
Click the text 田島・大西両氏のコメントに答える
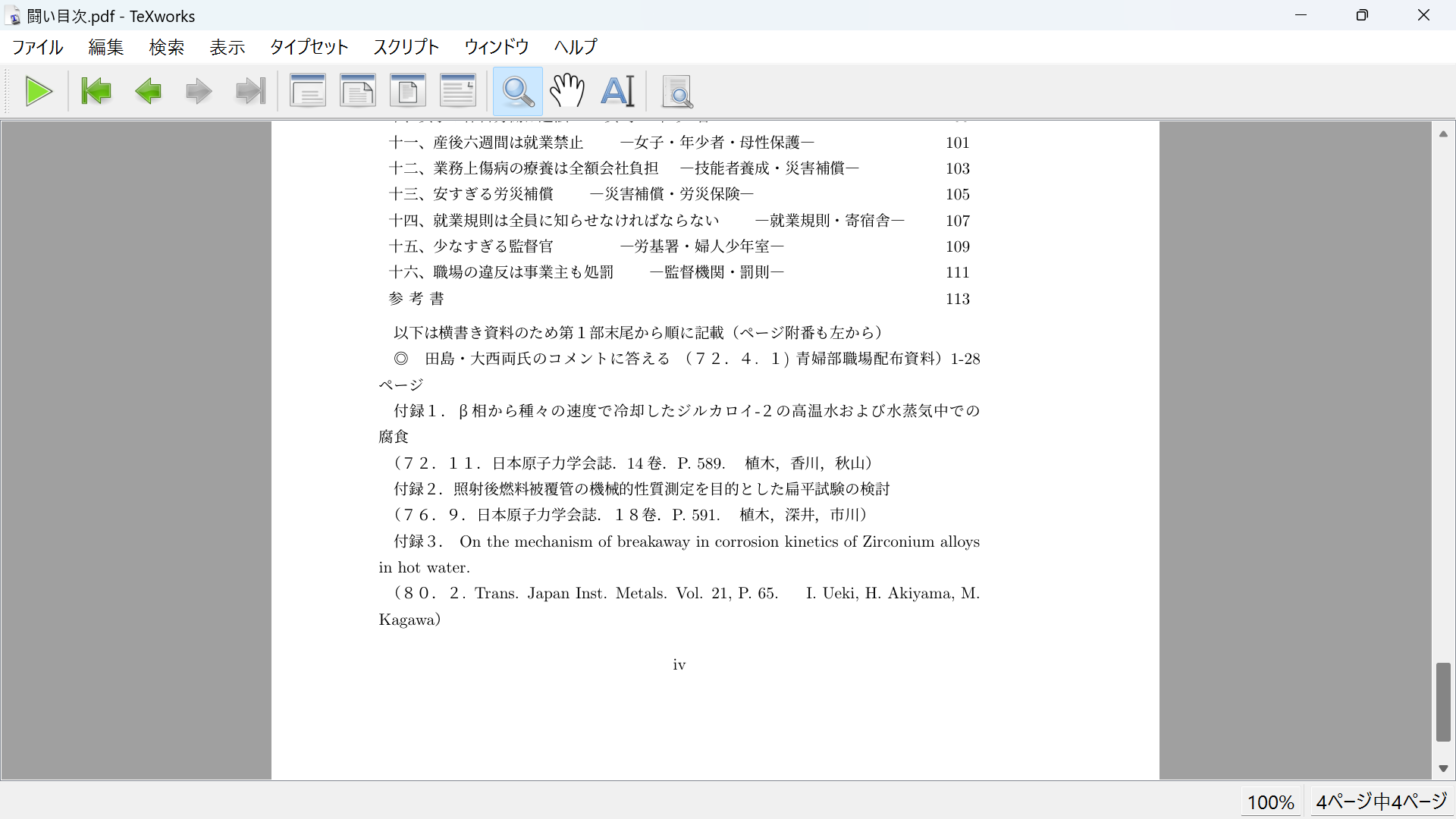548,359
